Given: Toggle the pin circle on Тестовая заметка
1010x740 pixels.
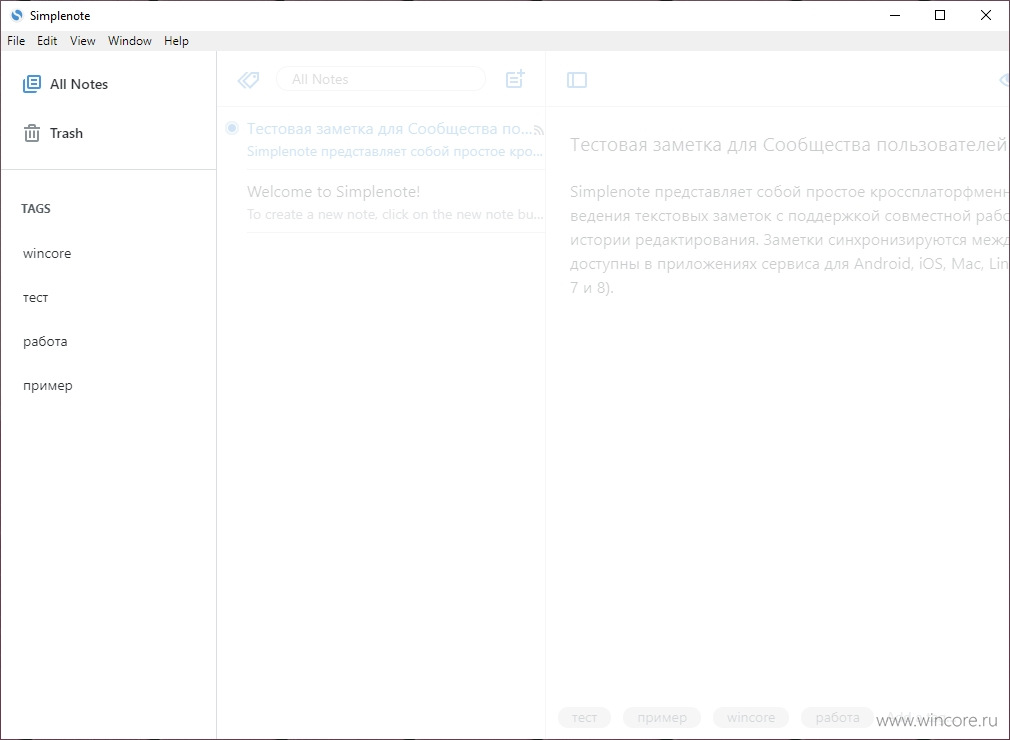Looking at the screenshot, I should pos(232,128).
